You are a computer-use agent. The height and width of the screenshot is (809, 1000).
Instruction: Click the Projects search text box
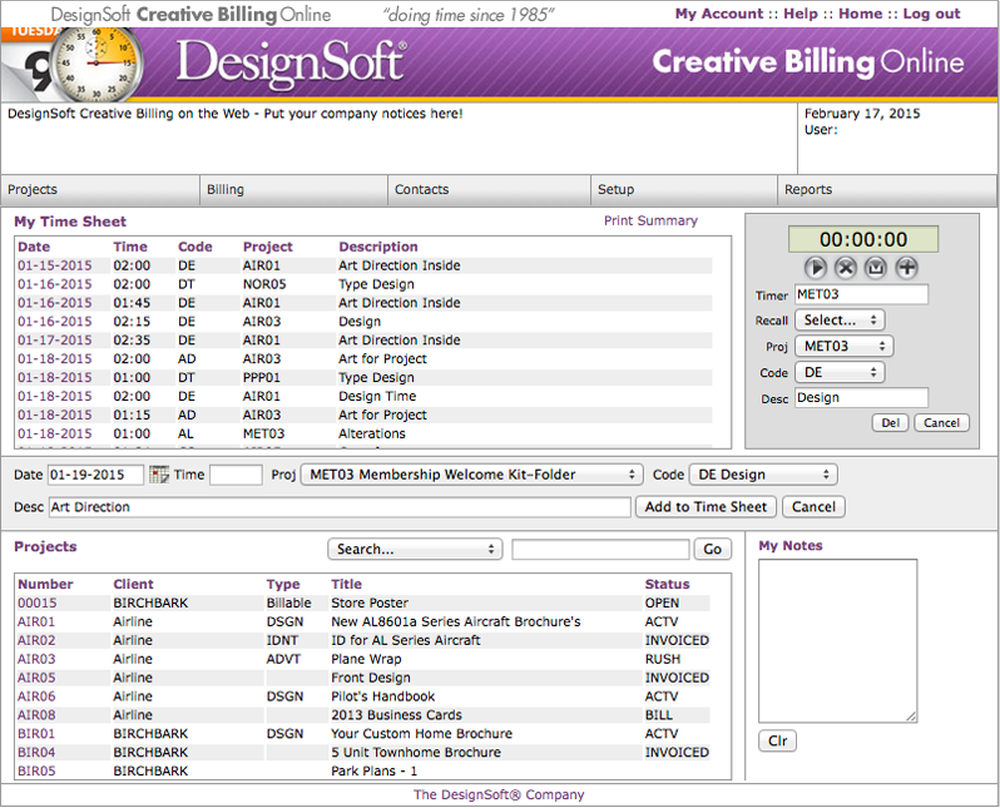(600, 549)
